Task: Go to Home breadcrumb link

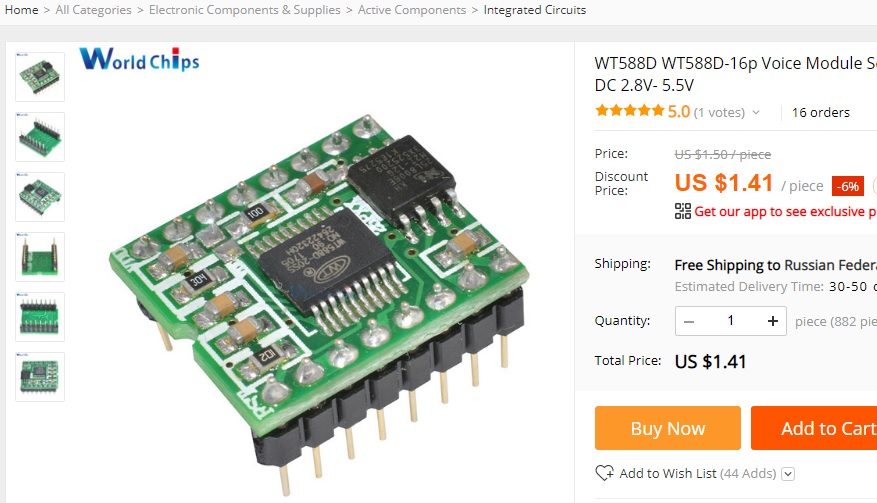Action: [21, 10]
